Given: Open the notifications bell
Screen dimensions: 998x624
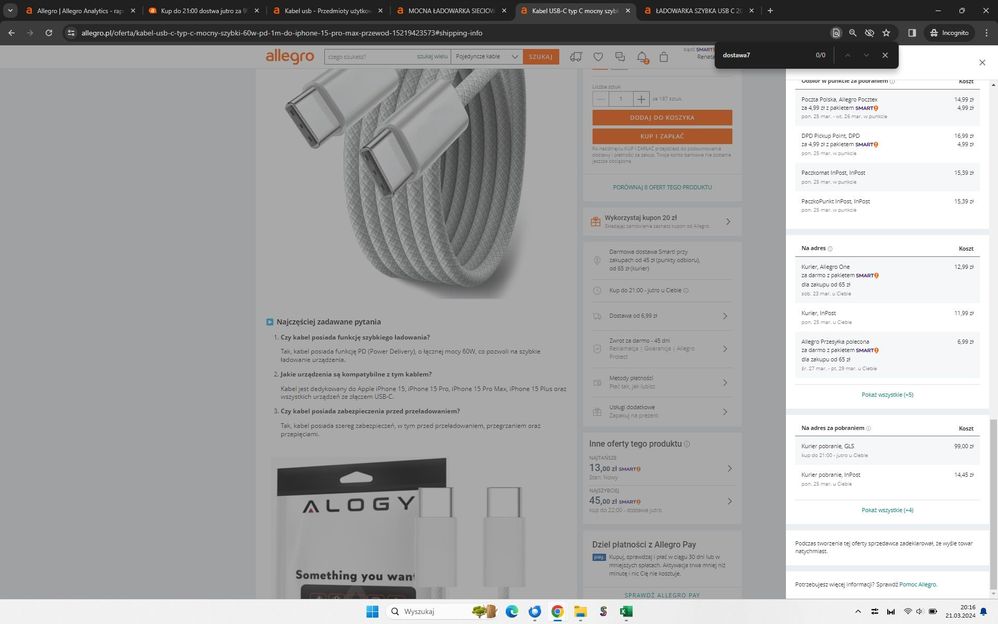Looking at the screenshot, I should pos(642,57).
